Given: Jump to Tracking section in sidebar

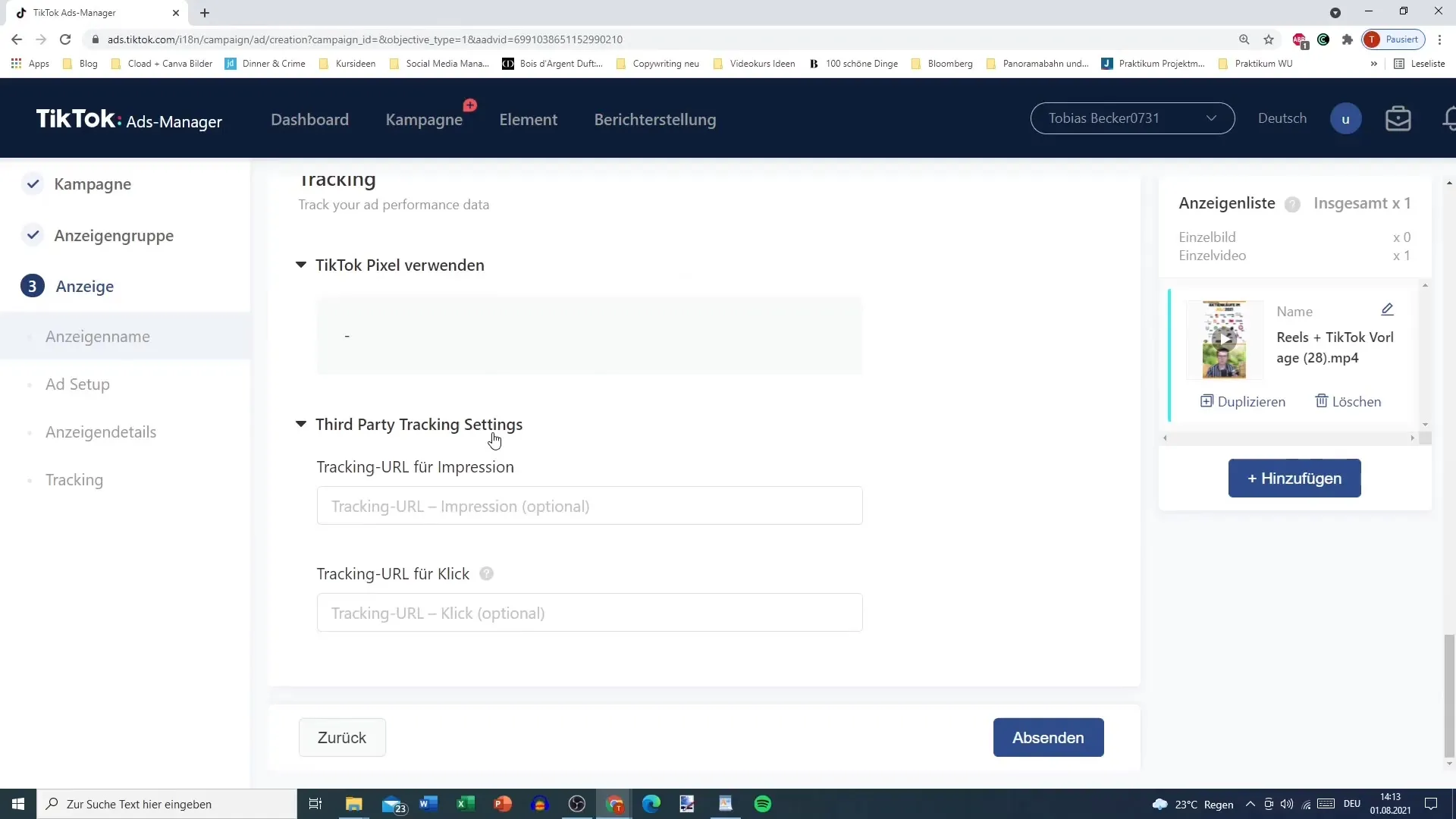Looking at the screenshot, I should pos(74,480).
